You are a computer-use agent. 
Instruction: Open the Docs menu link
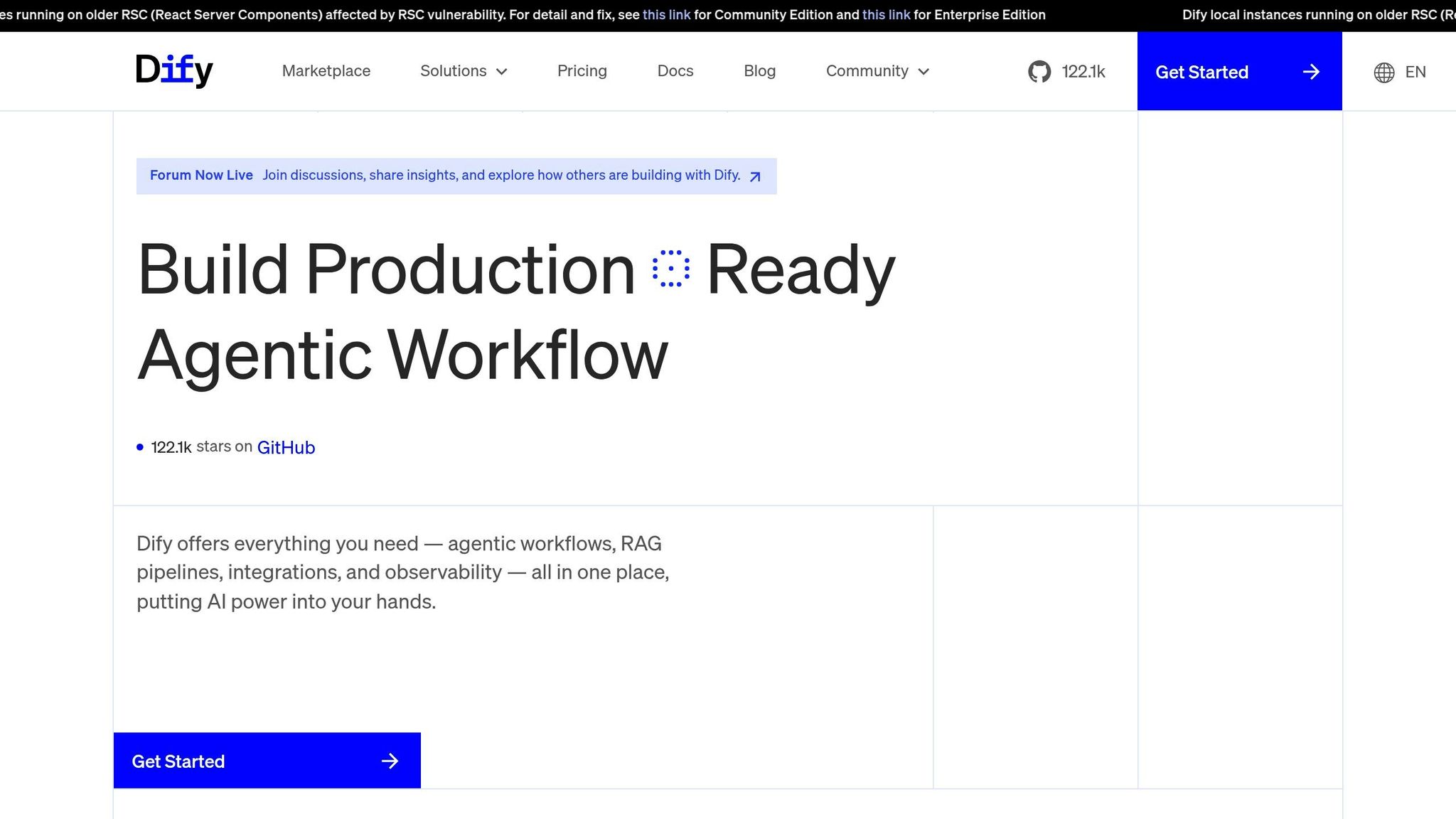coord(675,71)
